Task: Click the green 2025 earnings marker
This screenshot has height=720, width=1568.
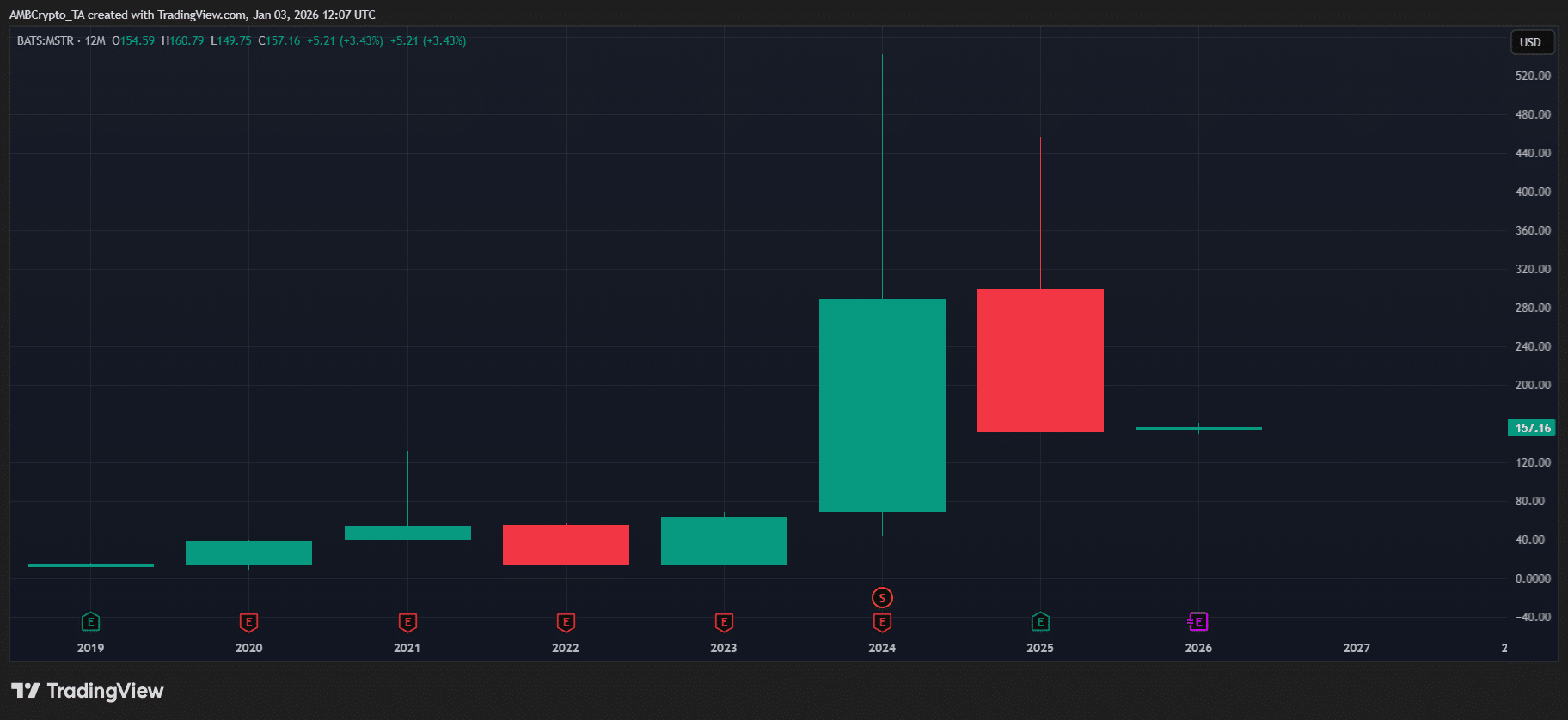Action: pos(1040,621)
